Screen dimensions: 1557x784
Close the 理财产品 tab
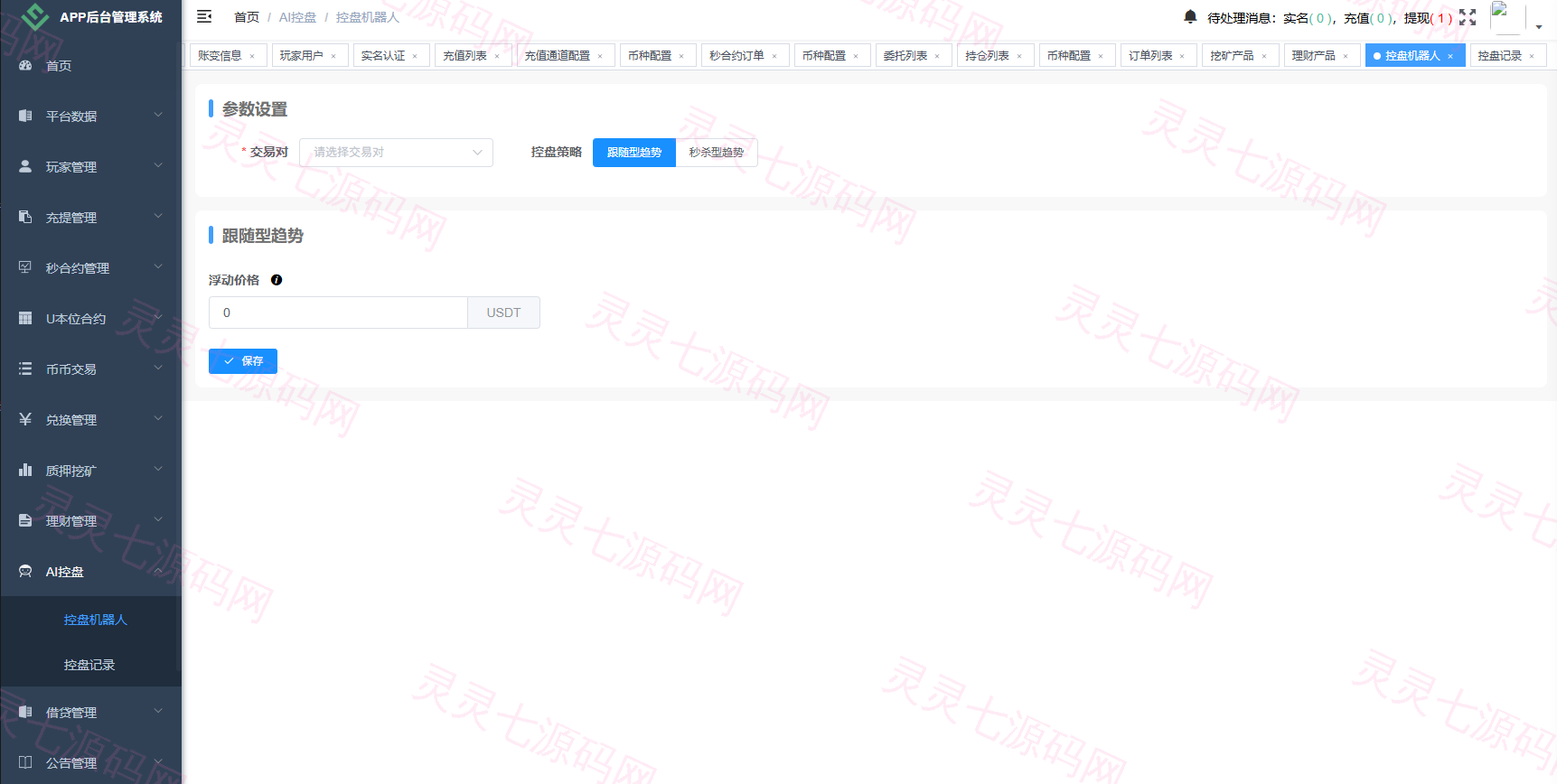pyautogui.click(x=1346, y=56)
